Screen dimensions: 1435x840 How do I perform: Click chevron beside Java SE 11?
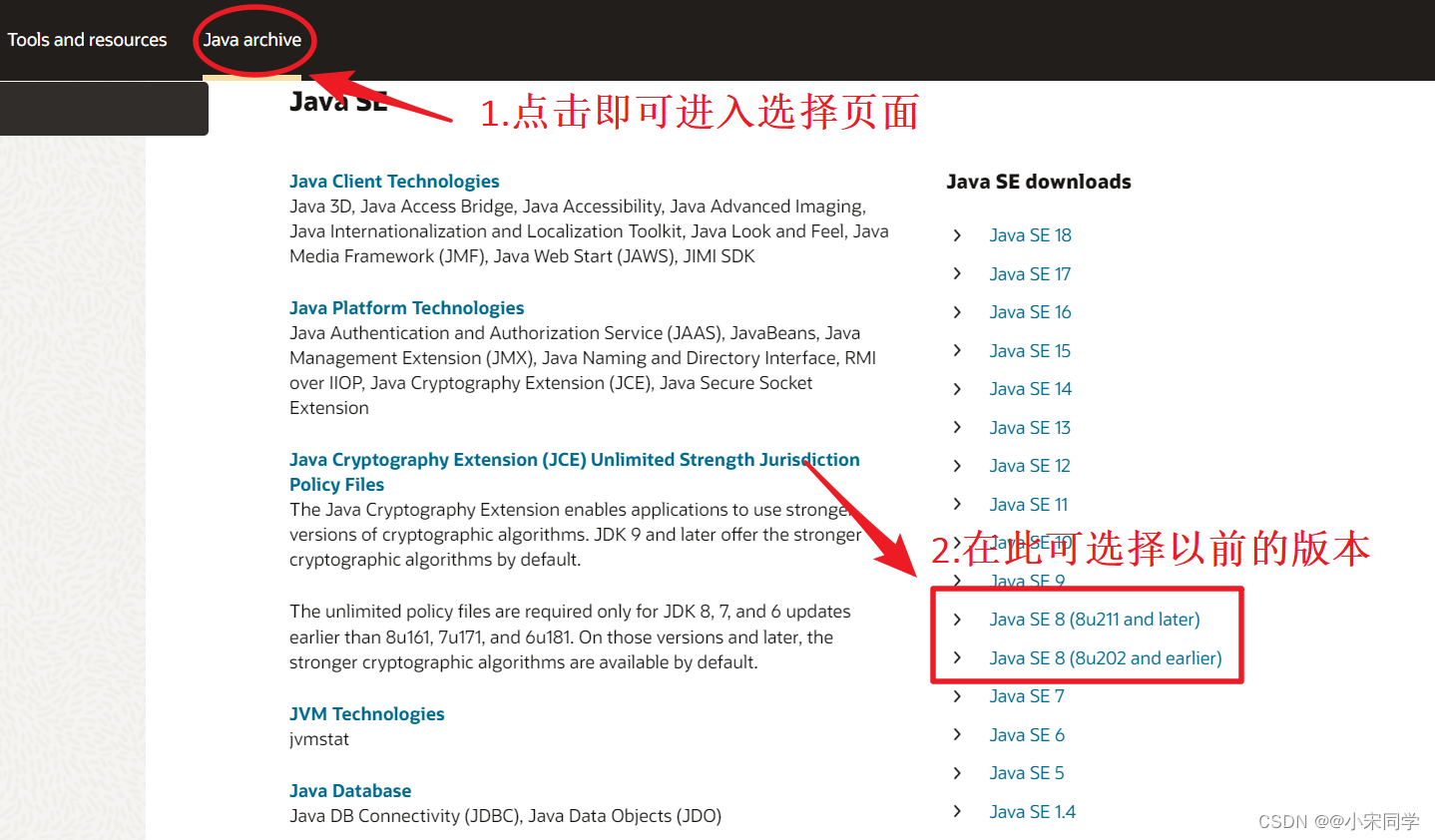pyautogui.click(x=957, y=504)
